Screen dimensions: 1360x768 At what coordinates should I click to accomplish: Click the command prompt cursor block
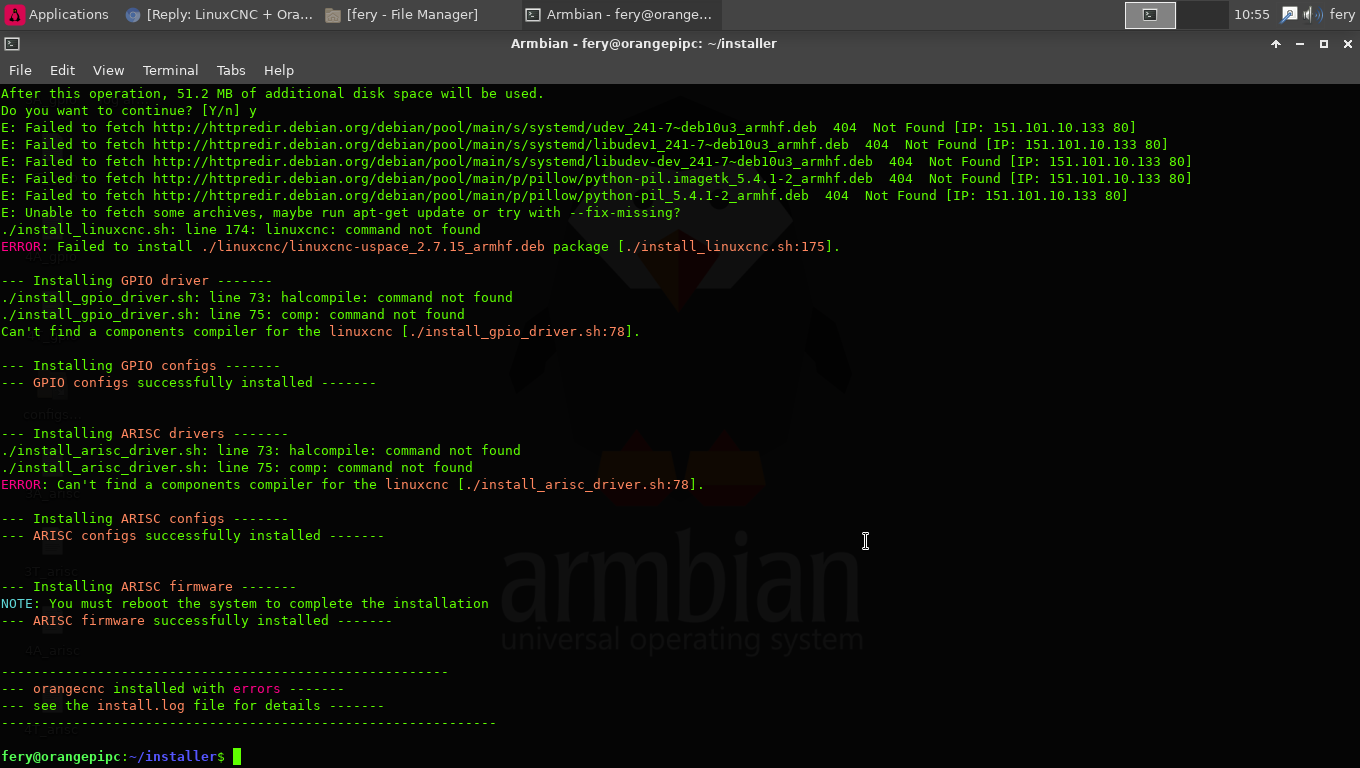click(x=237, y=756)
